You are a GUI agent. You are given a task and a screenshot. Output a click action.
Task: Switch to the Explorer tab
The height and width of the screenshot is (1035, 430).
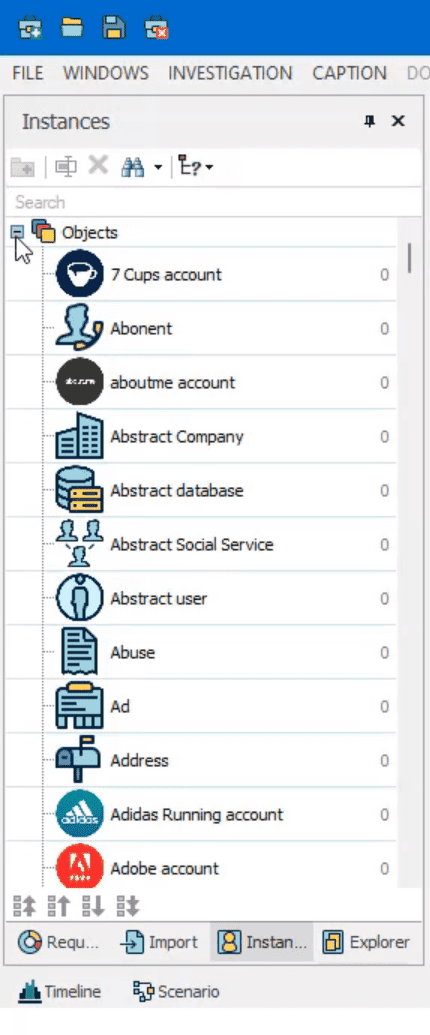click(x=366, y=942)
